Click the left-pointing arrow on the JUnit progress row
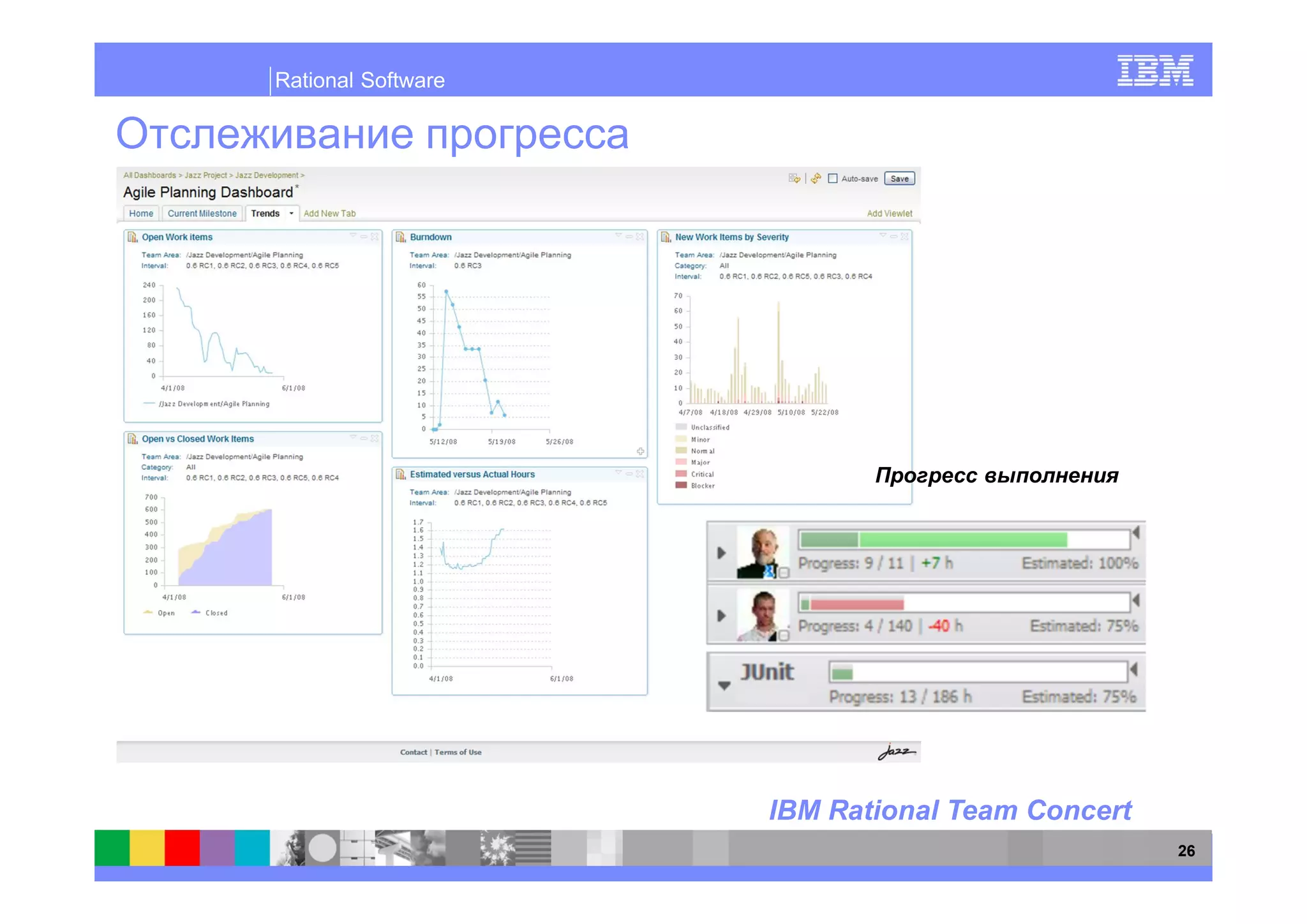Viewport: 1307px width, 924px height. coord(1134,669)
